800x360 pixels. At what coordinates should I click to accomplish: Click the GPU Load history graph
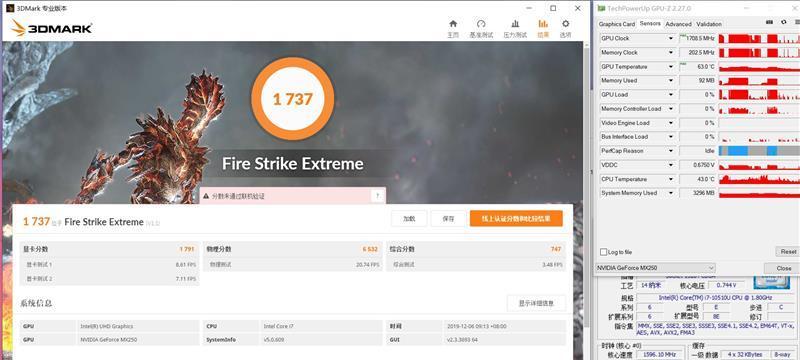click(759, 95)
